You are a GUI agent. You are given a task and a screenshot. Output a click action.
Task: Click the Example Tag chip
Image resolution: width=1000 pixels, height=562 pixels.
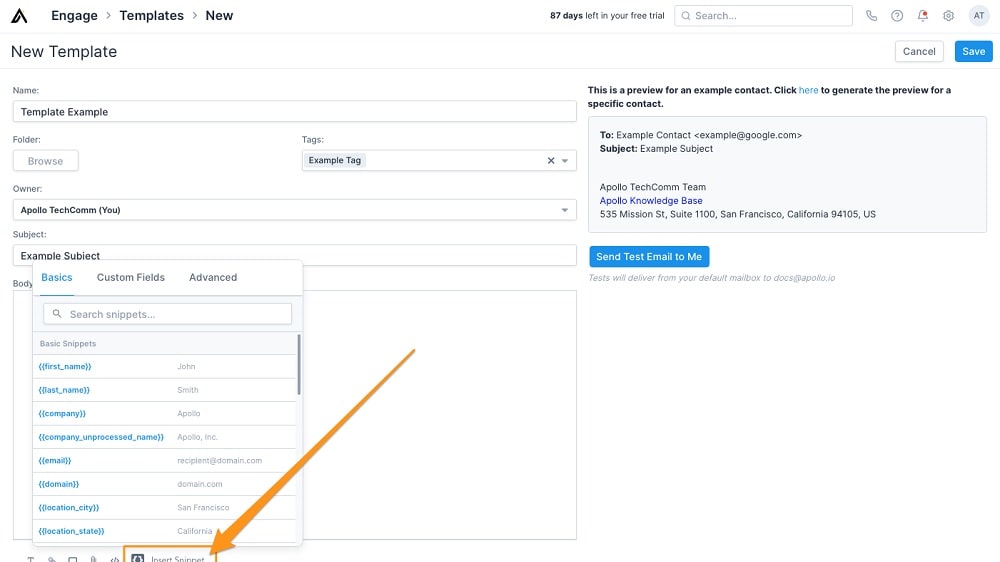coord(335,160)
